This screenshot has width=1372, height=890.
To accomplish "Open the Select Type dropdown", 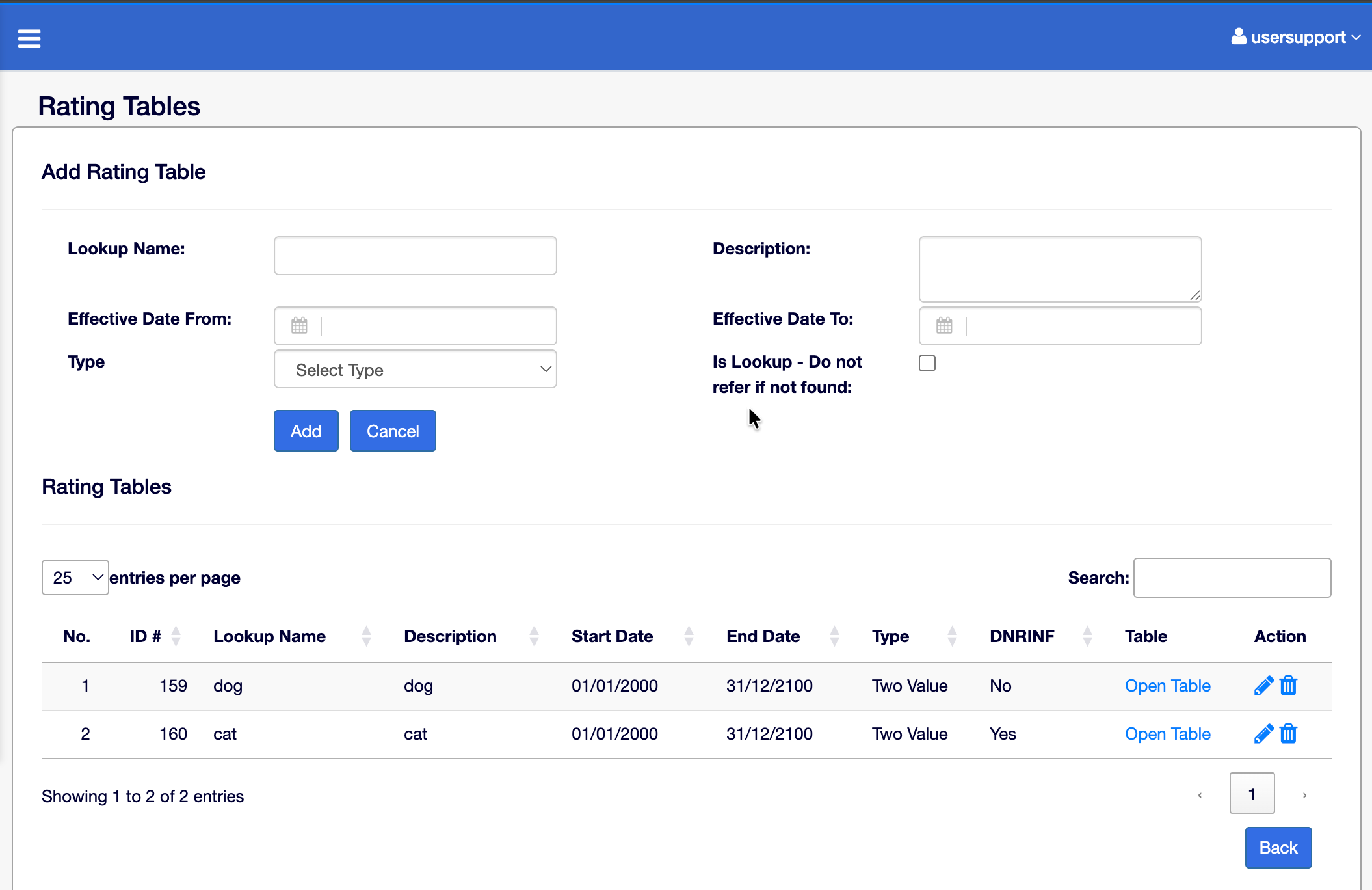I will pyautogui.click(x=415, y=369).
